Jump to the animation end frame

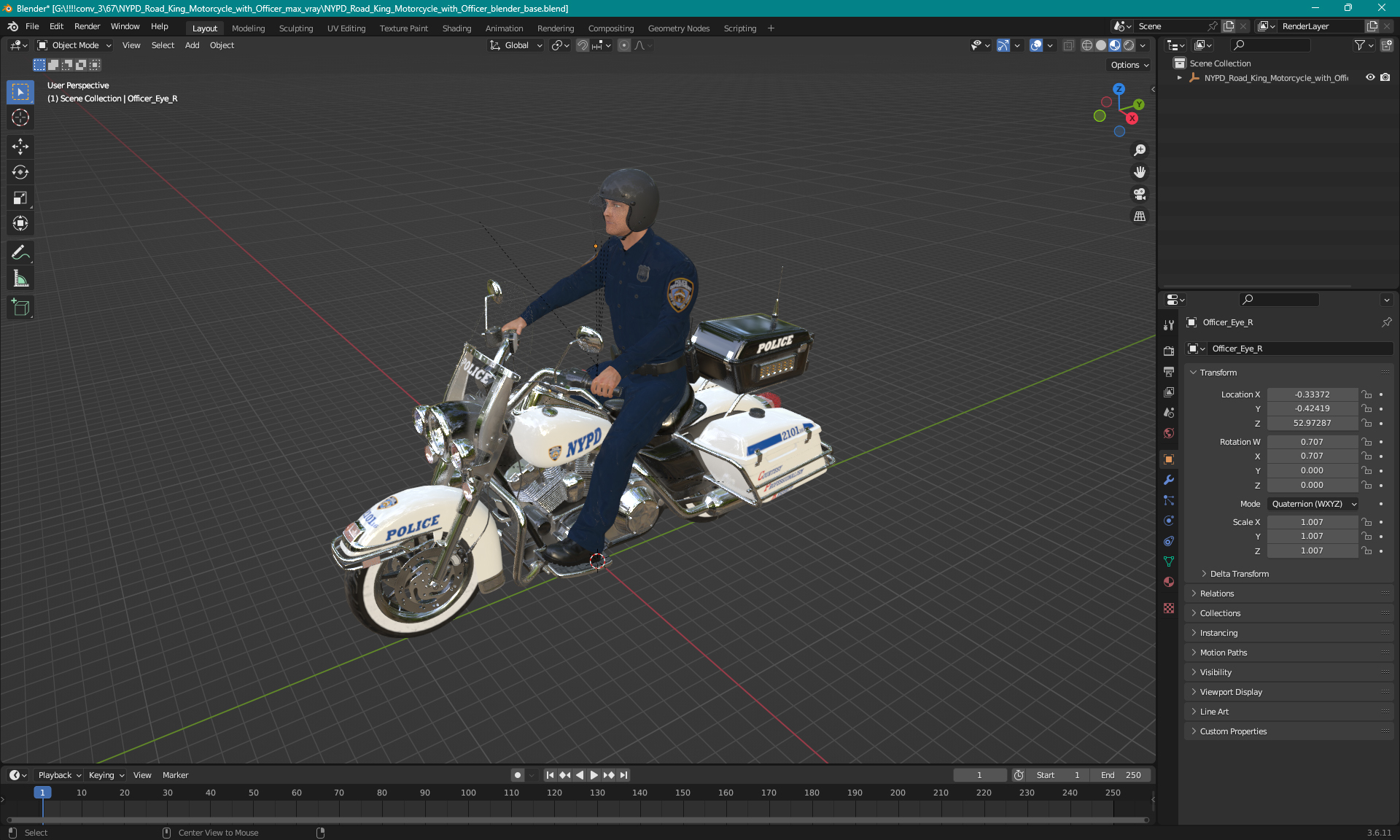[623, 775]
